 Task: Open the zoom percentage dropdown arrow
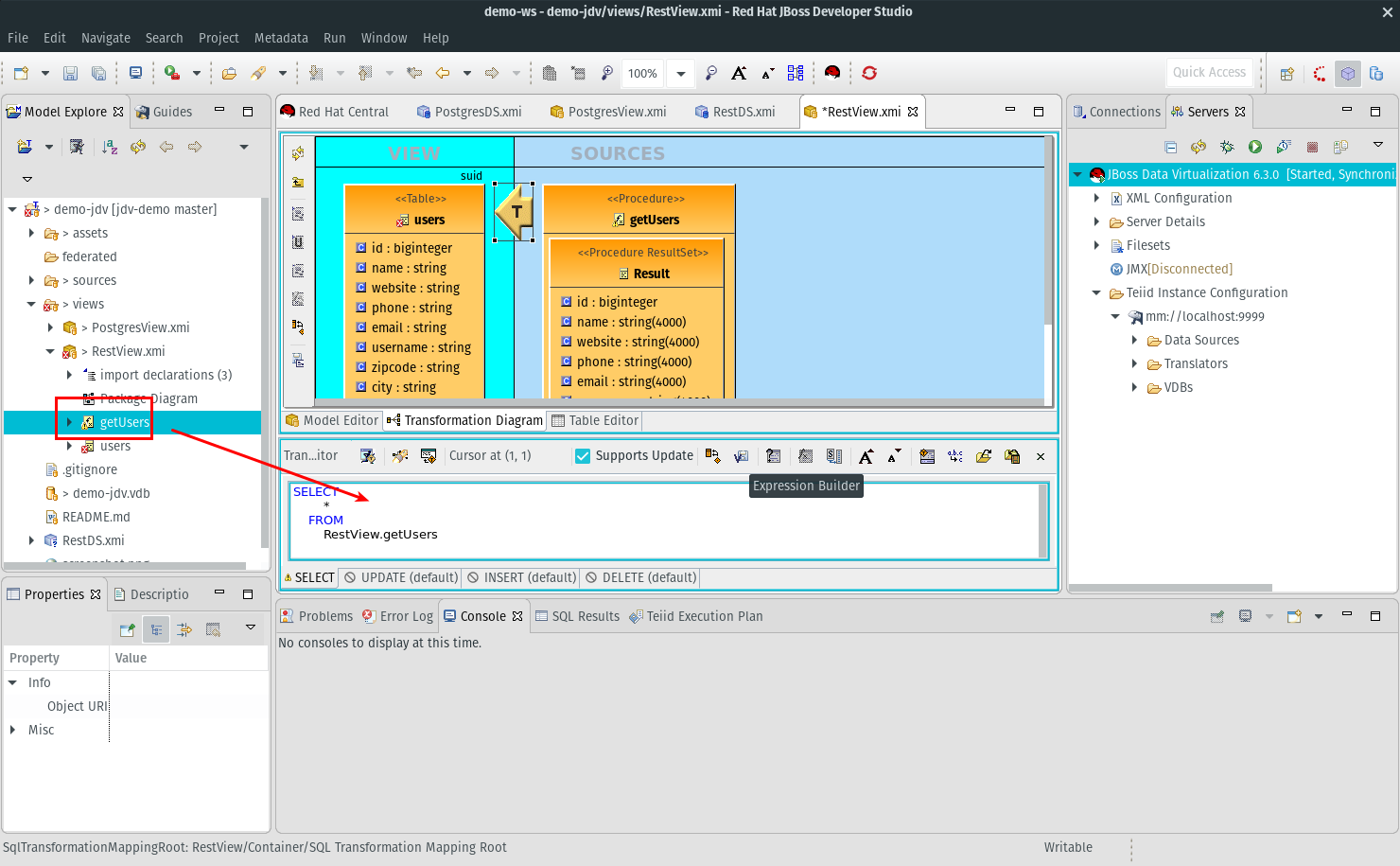click(681, 73)
